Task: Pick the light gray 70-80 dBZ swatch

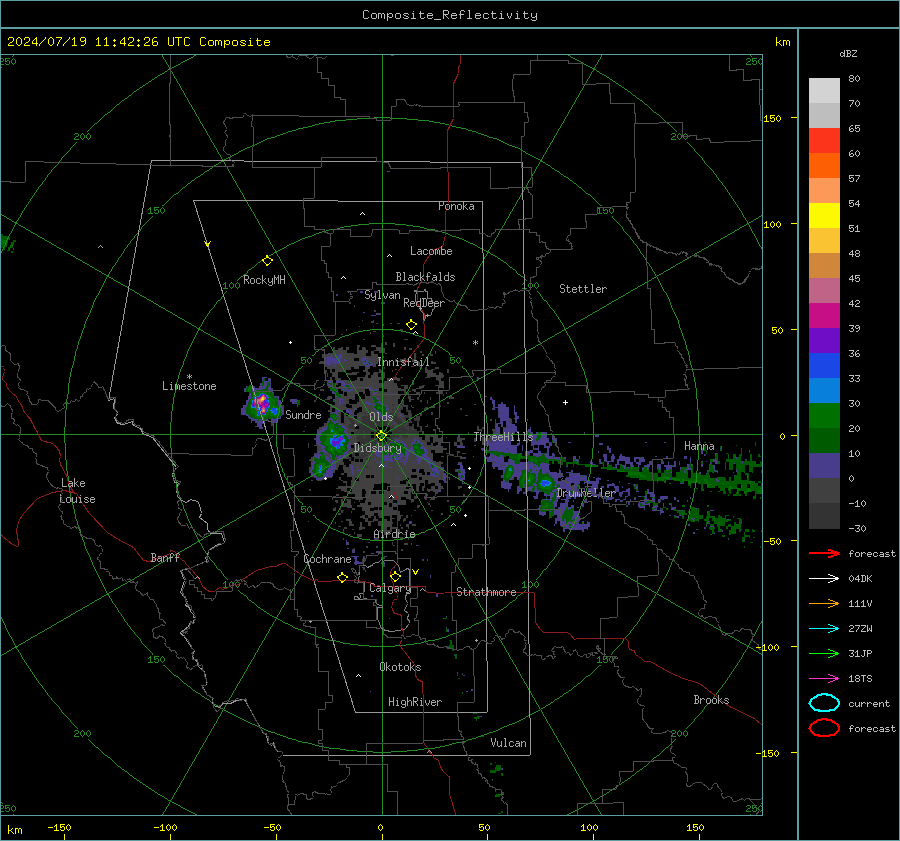Action: (824, 90)
